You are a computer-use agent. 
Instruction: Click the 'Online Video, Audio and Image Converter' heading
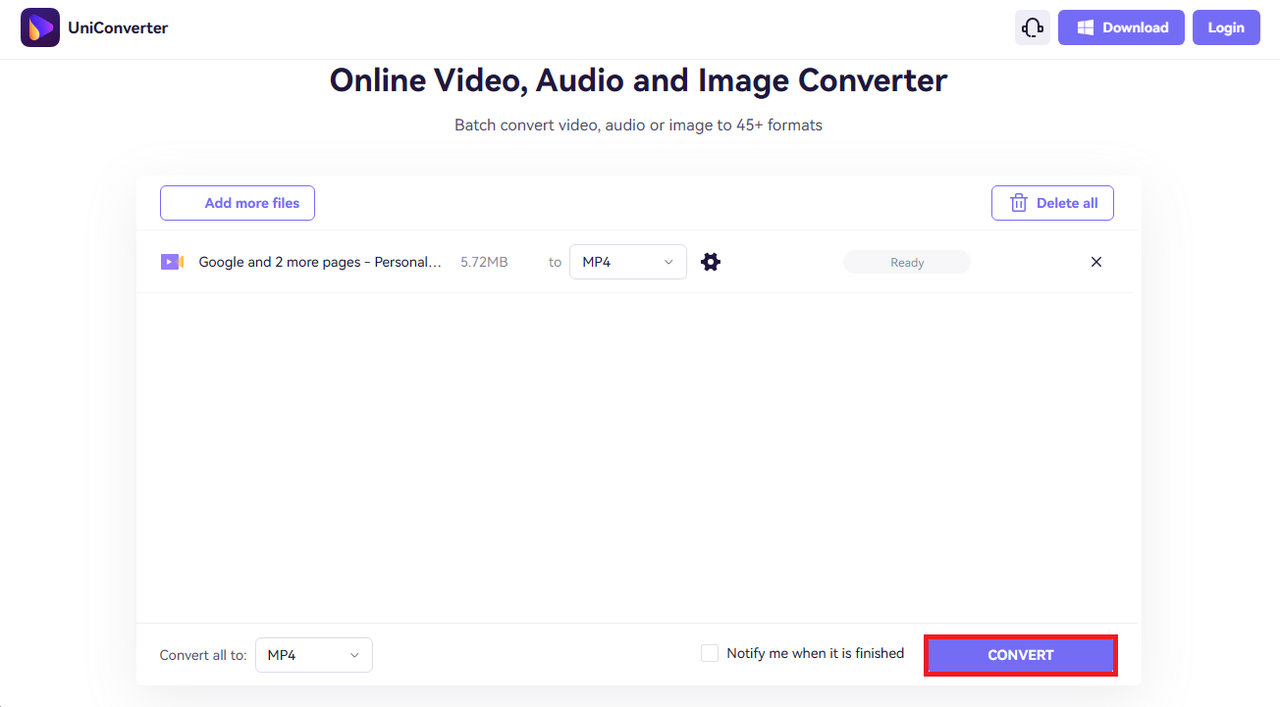[638, 80]
